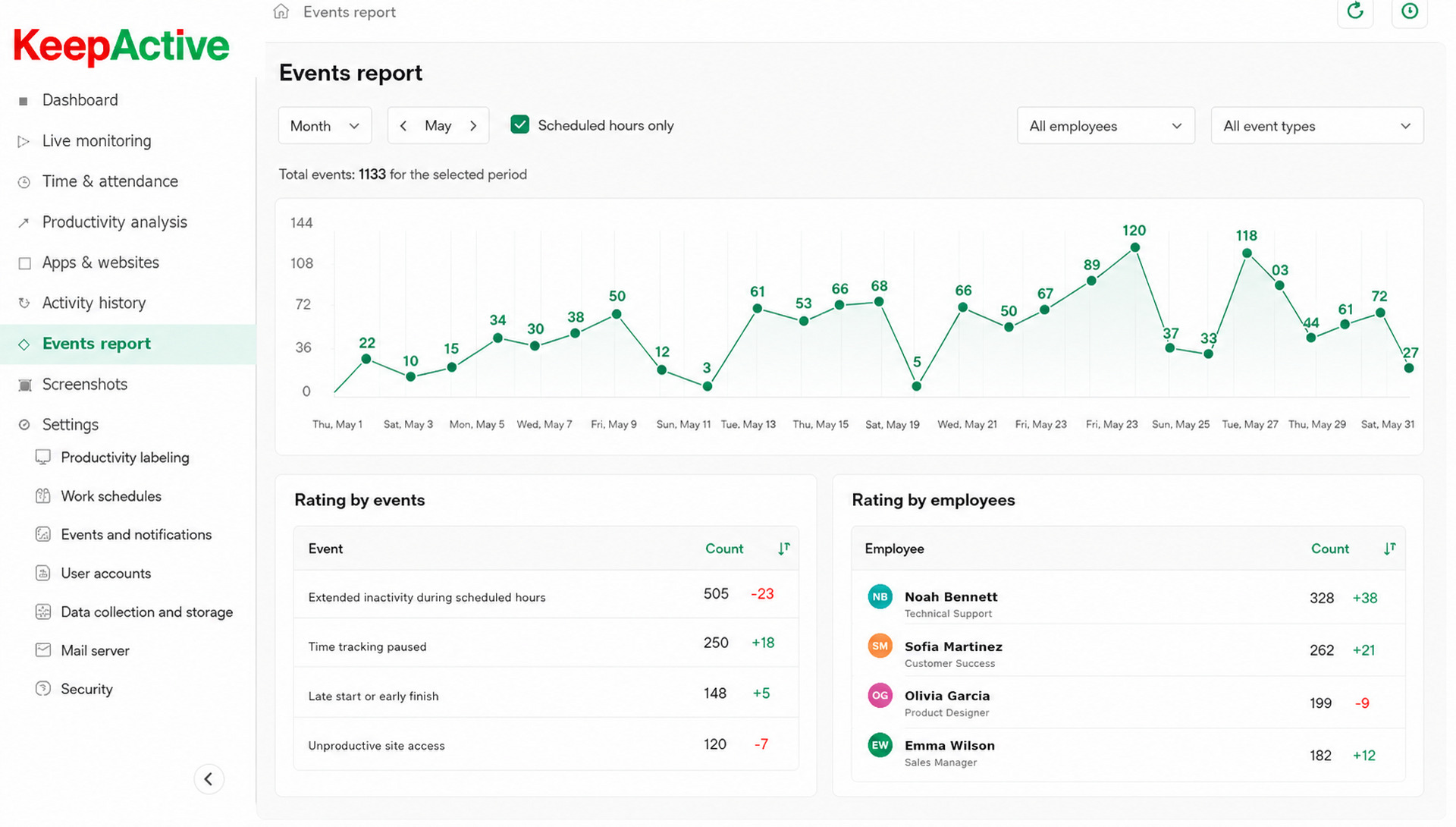The height and width of the screenshot is (827, 1456).
Task: Open Time & attendance page
Action: (110, 181)
